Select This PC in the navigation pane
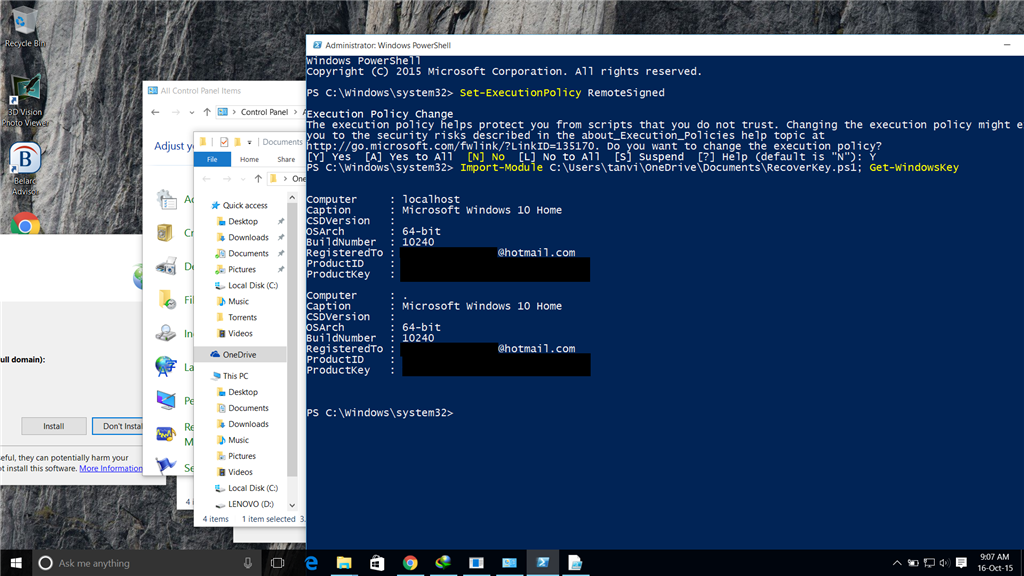 tap(235, 376)
